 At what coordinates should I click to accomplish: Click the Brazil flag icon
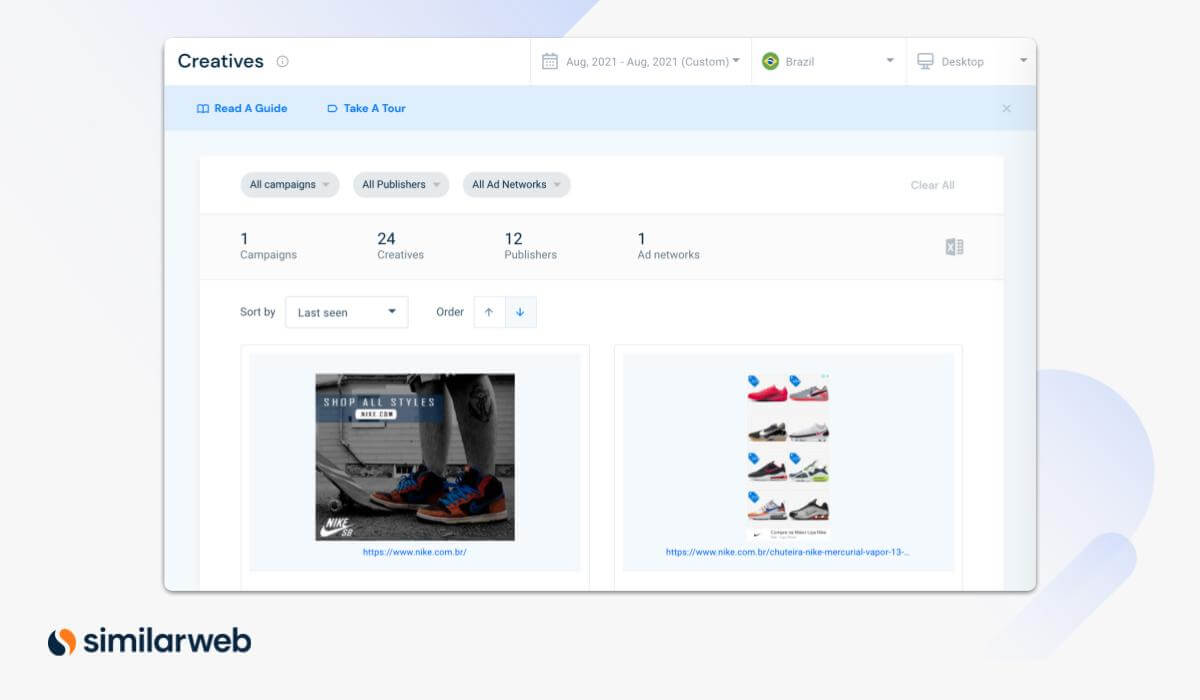(769, 60)
